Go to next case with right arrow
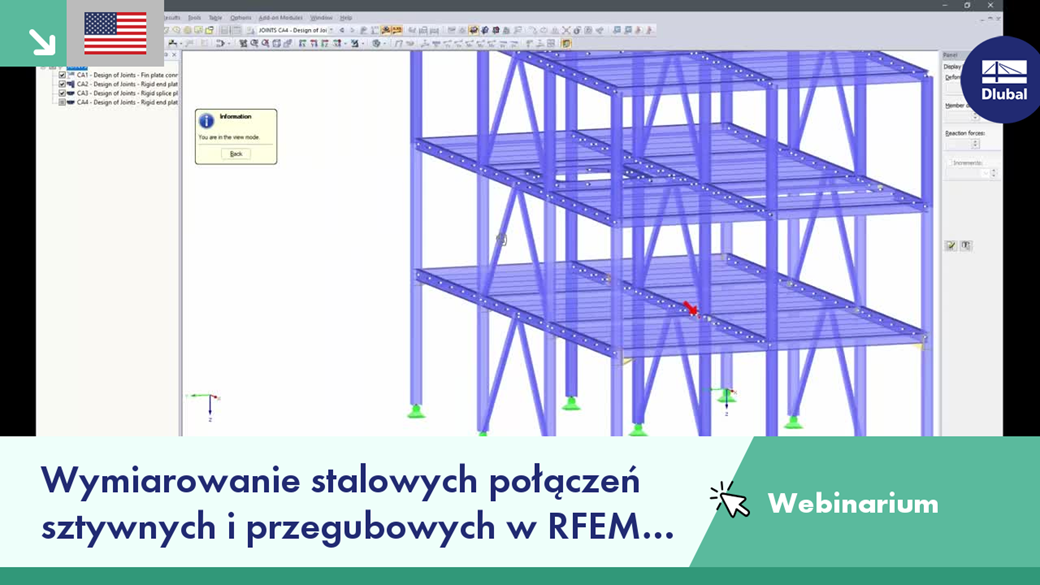This screenshot has width=1040, height=585. click(x=352, y=30)
